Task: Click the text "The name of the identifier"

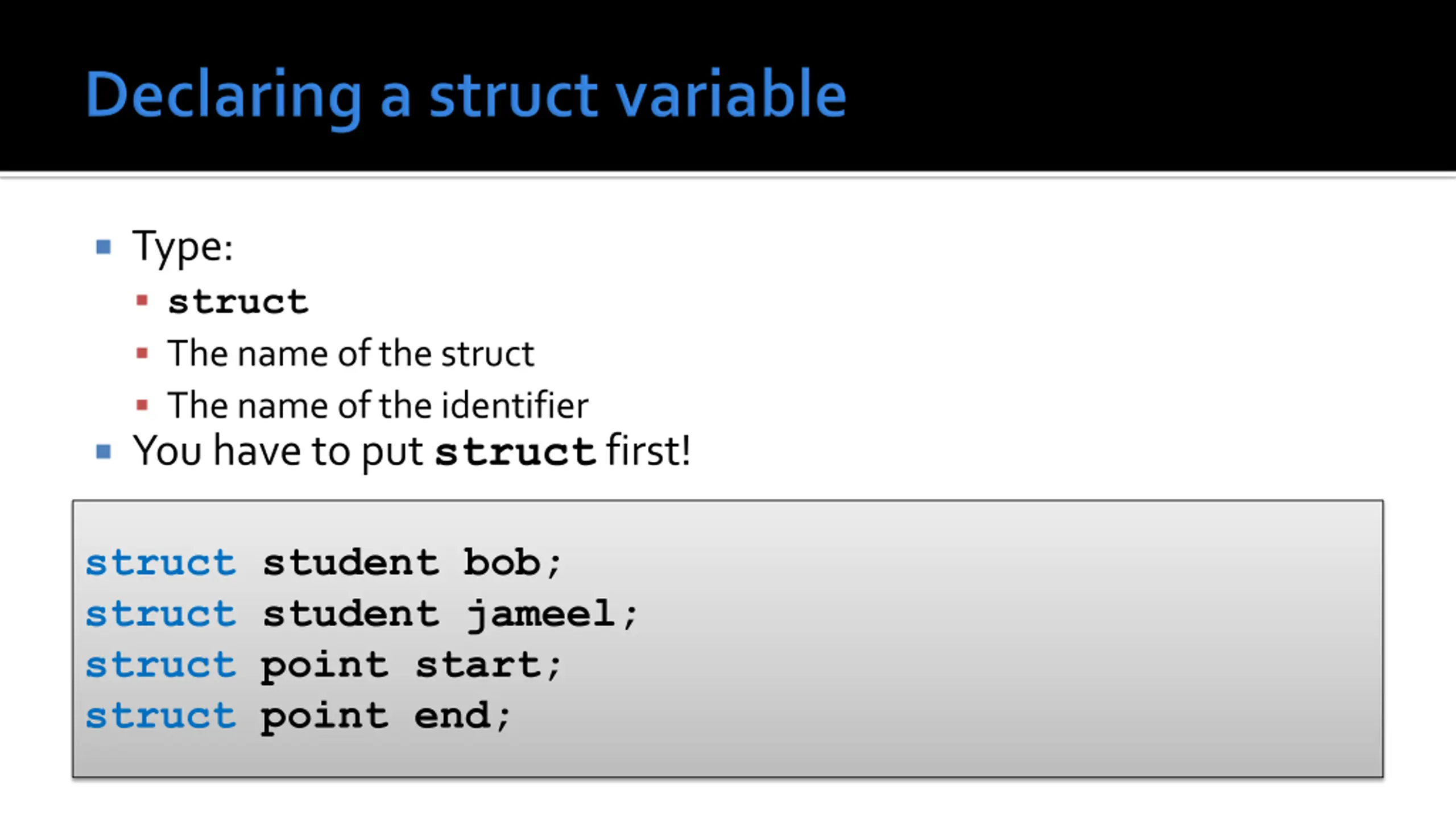Action: [x=378, y=406]
